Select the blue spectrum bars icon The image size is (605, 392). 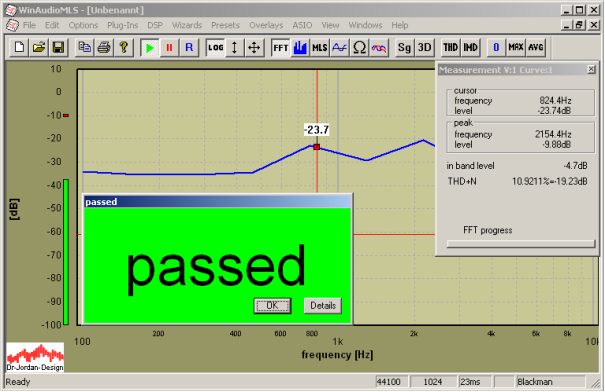(x=300, y=47)
